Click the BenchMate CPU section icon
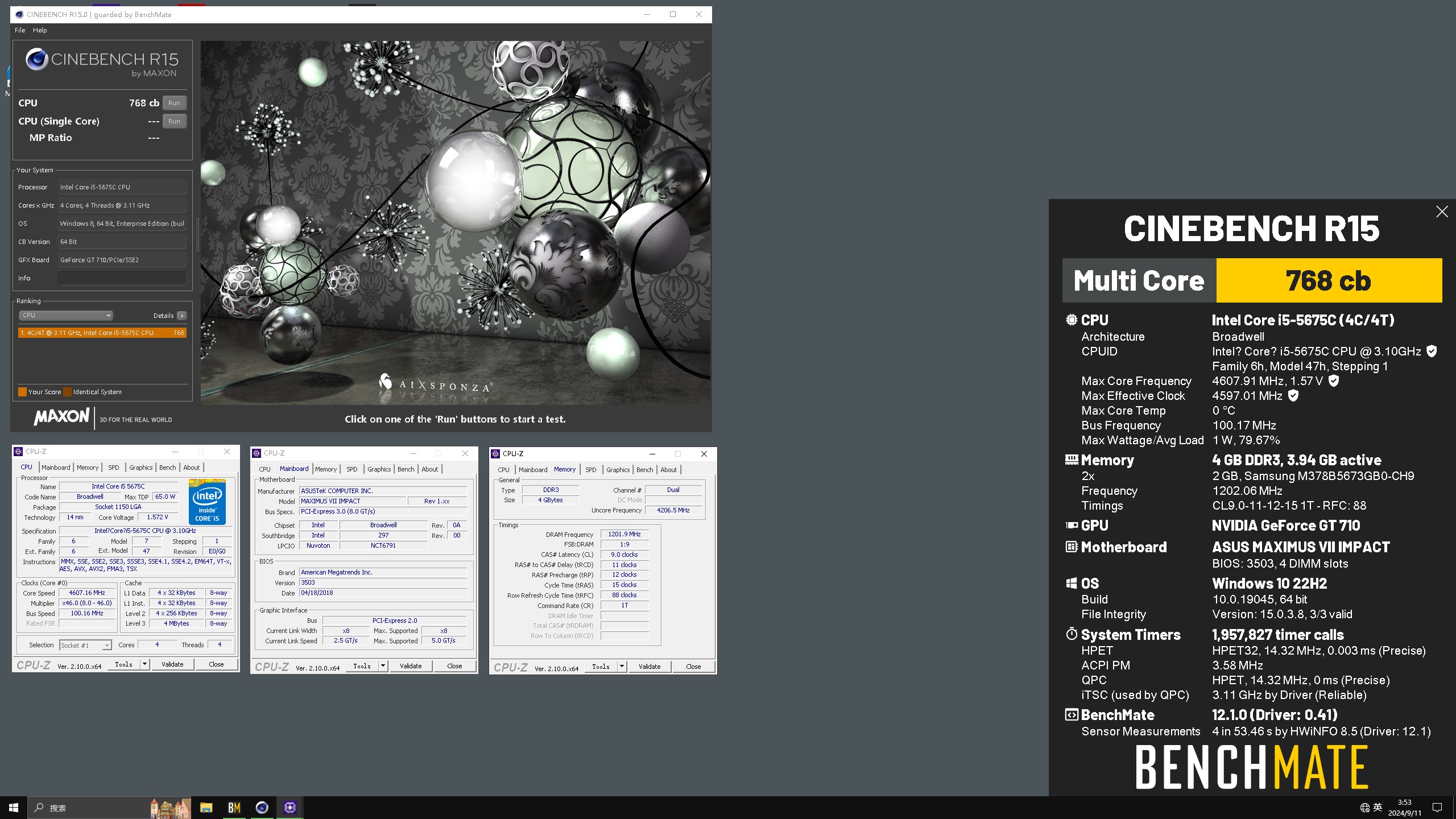 pos(1072,320)
